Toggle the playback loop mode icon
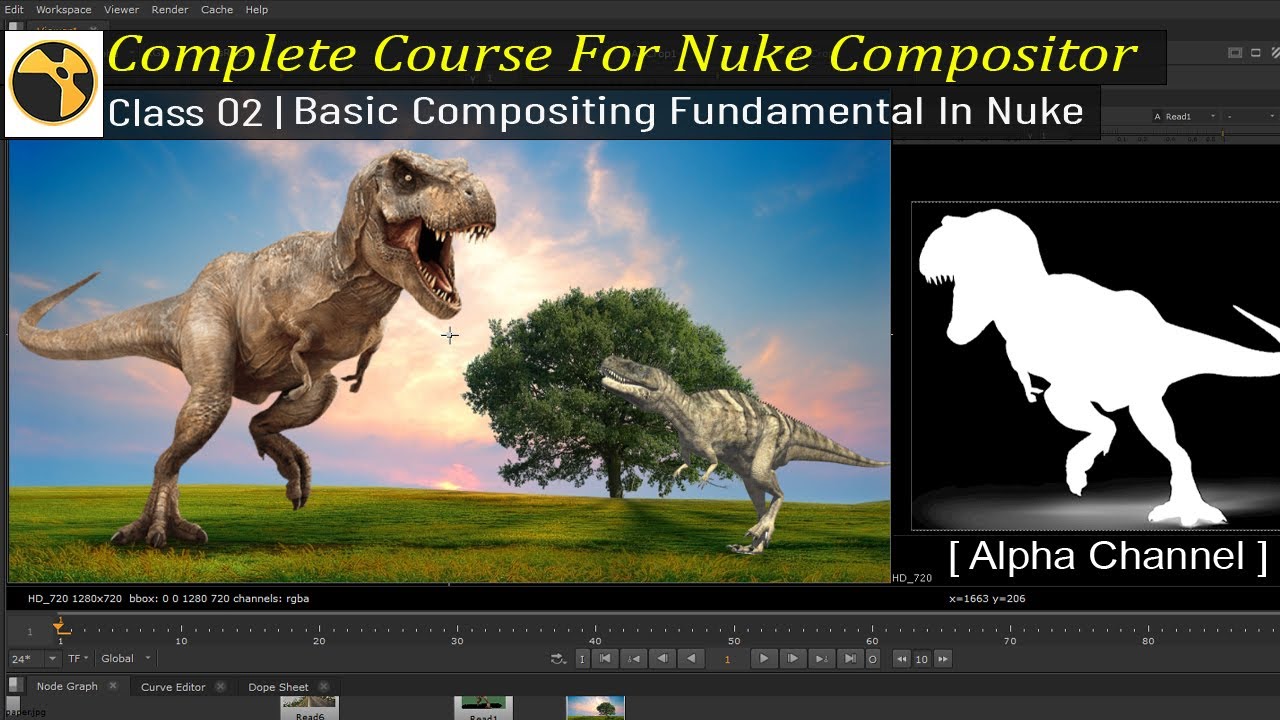Viewport: 1280px width, 720px height. pyautogui.click(x=558, y=658)
